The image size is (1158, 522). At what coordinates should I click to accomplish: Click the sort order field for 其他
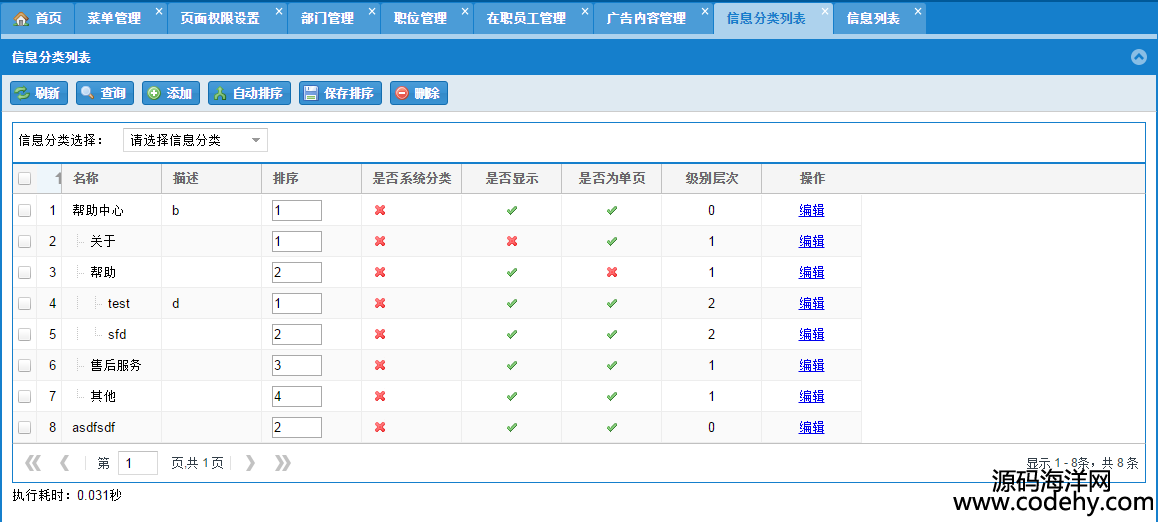(296, 396)
